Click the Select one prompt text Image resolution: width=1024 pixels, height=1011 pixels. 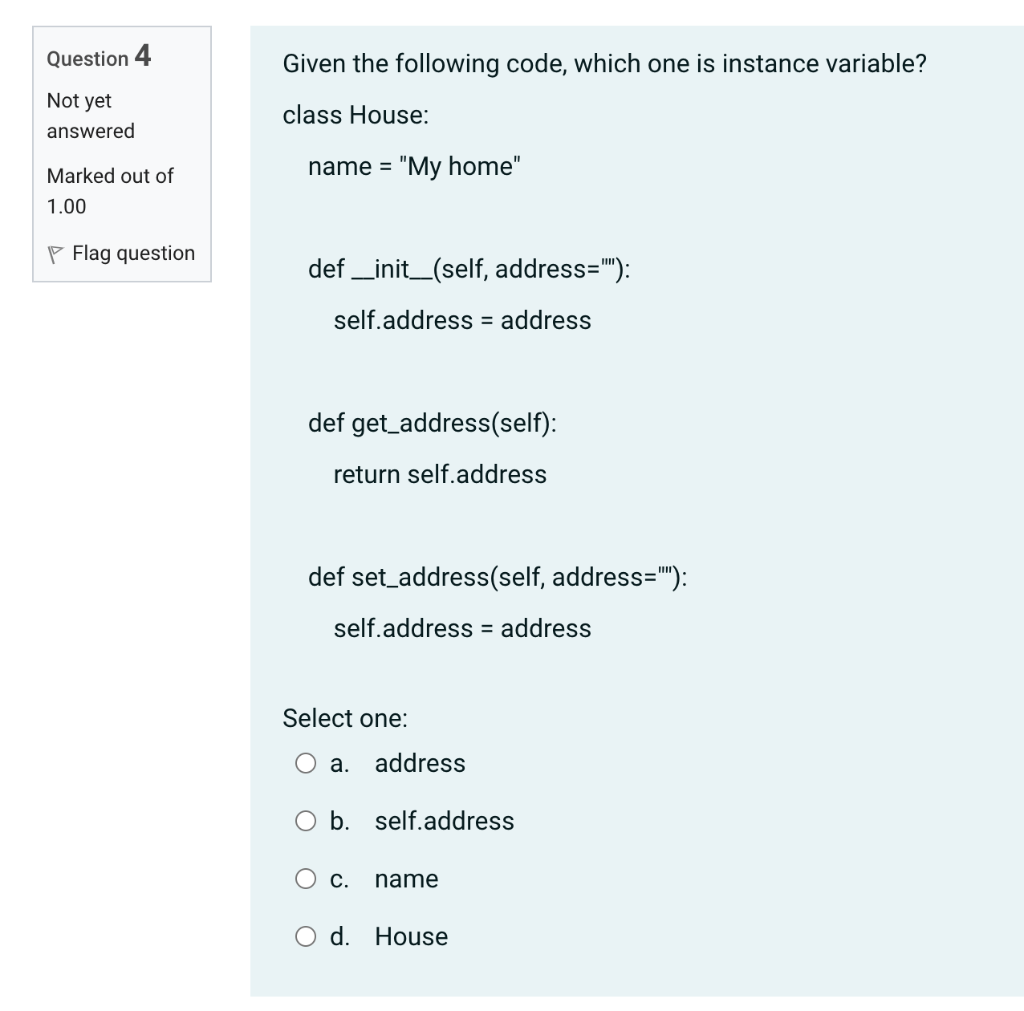pyautogui.click(x=345, y=718)
